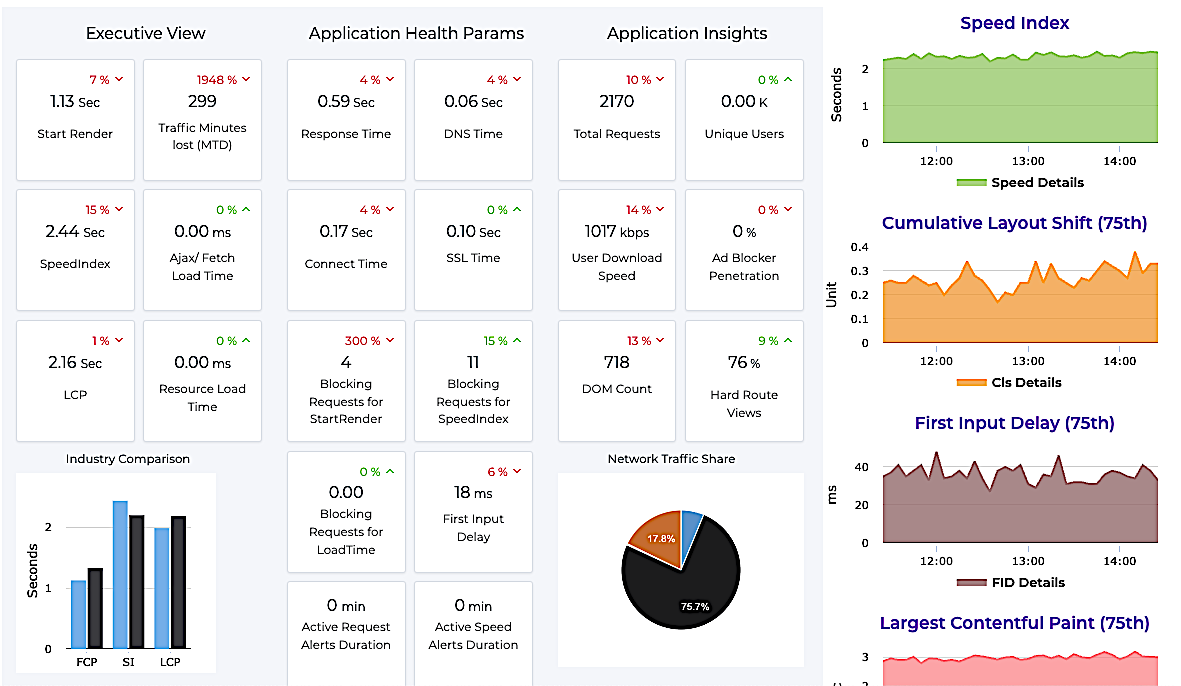Click the Cumulative Layout Shift chart title

point(1014,223)
